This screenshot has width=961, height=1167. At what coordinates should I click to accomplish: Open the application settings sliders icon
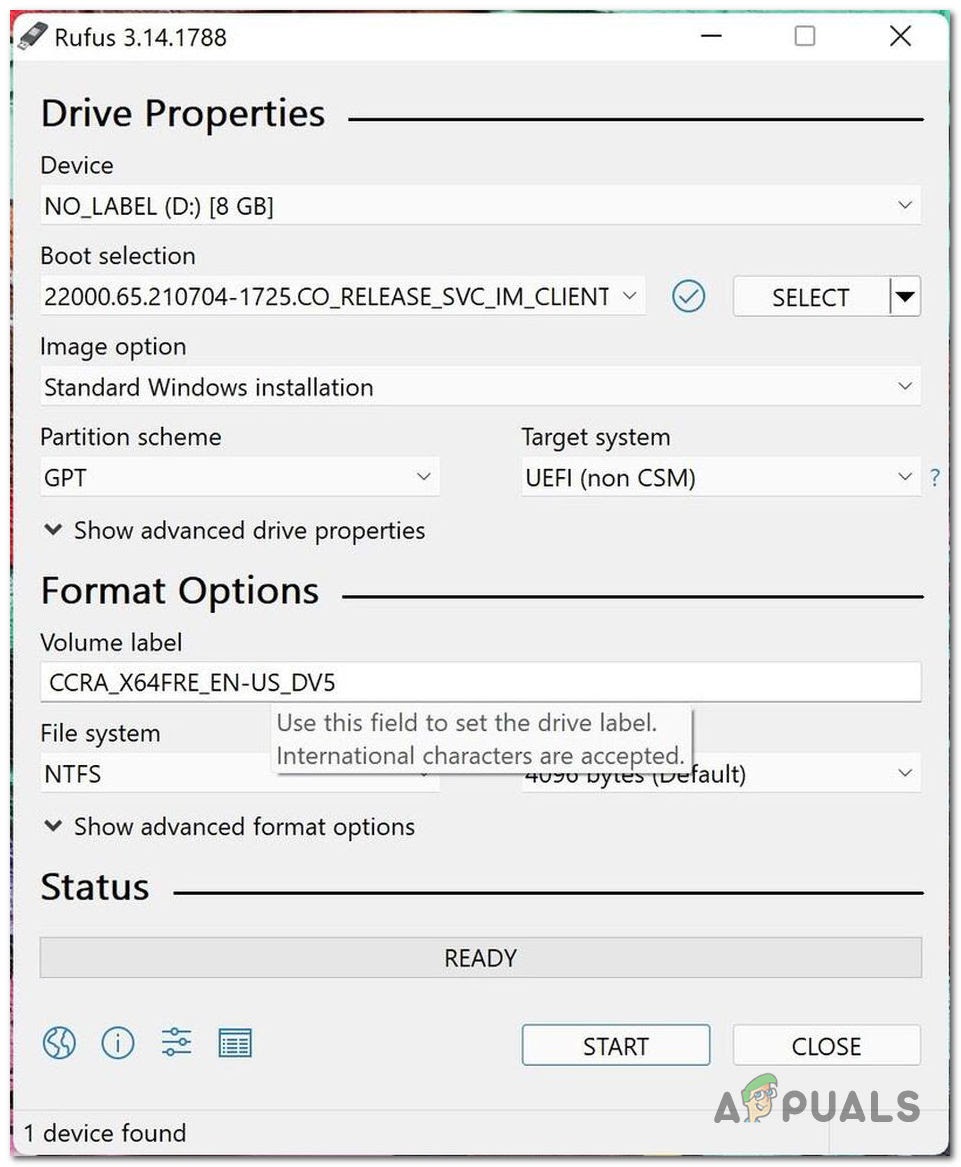176,1042
